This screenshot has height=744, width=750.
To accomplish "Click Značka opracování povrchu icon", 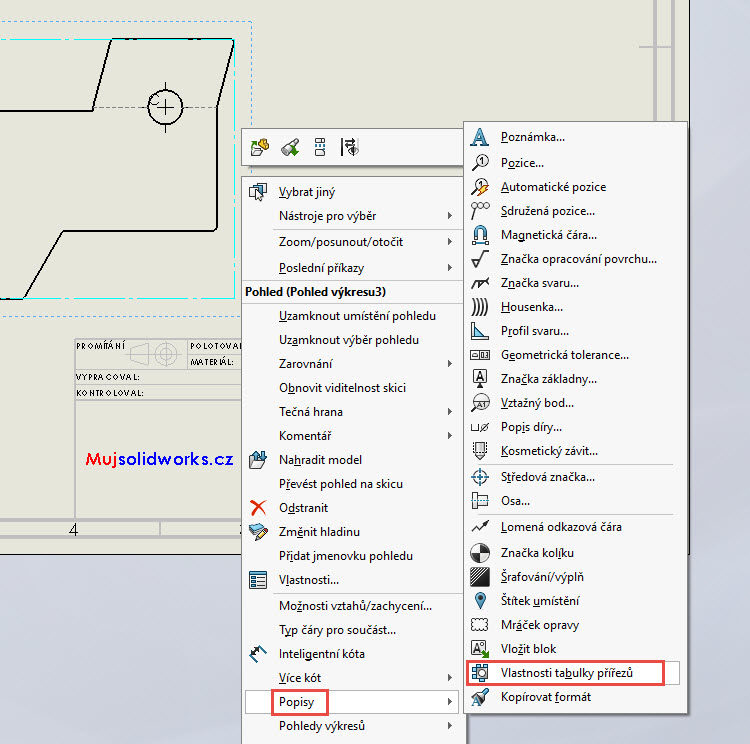I will tap(480, 259).
